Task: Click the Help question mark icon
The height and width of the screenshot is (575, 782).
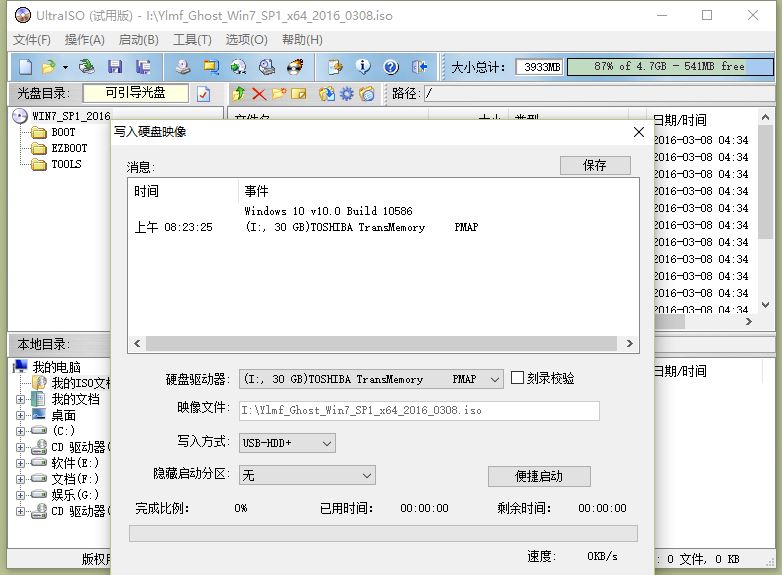Action: (x=391, y=67)
